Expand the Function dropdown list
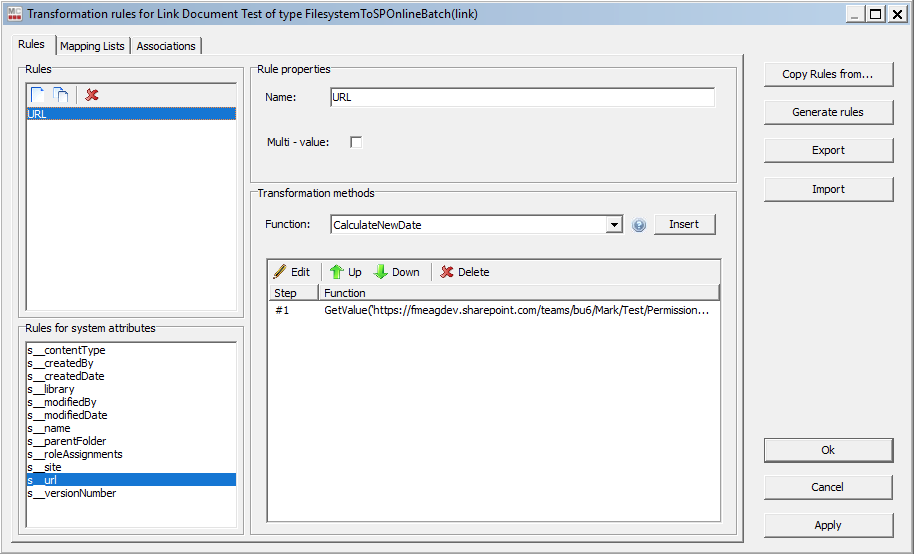914x554 pixels. click(x=614, y=225)
